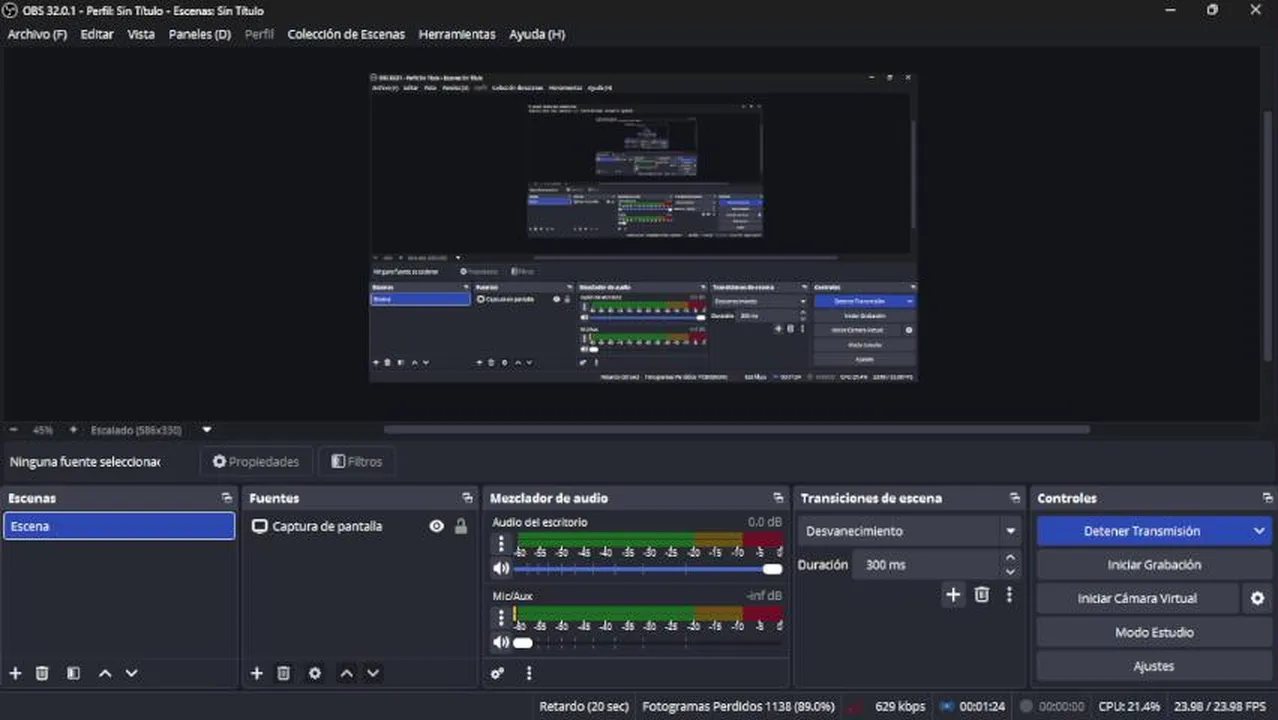Pop out the Controles dock icon
1278x720 pixels.
coord(1267,497)
